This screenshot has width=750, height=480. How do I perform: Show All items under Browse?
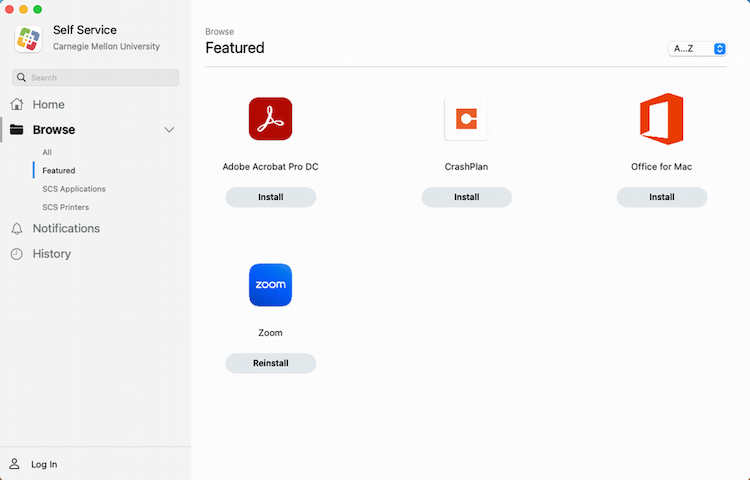click(x=47, y=152)
